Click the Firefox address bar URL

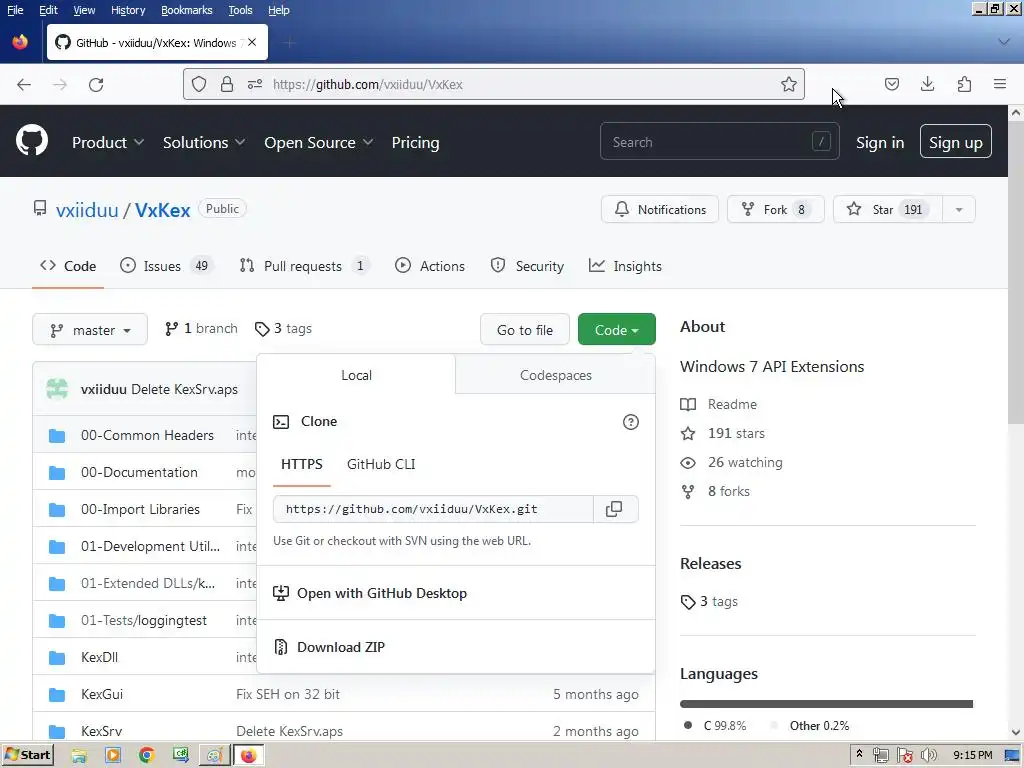(368, 84)
